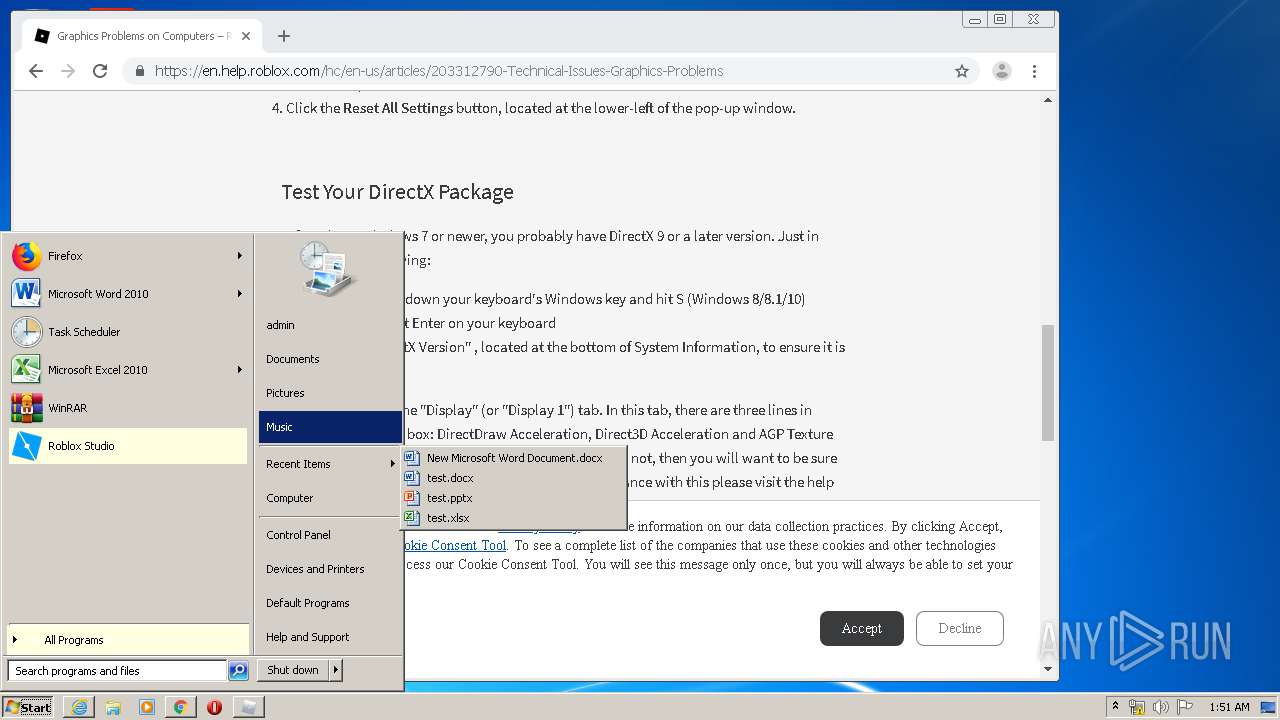This screenshot has width=1280, height=720.
Task: Open Documents from Start menu
Action: [330, 359]
